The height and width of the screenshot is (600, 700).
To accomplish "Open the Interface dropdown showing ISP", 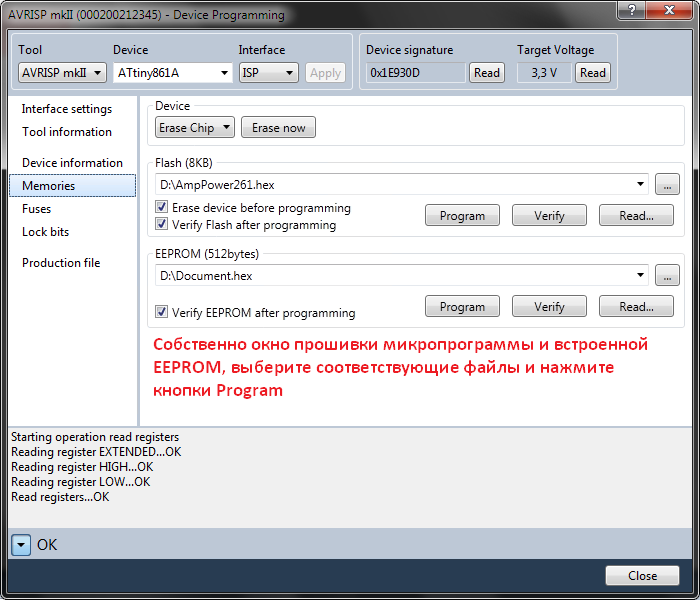I will (x=269, y=73).
